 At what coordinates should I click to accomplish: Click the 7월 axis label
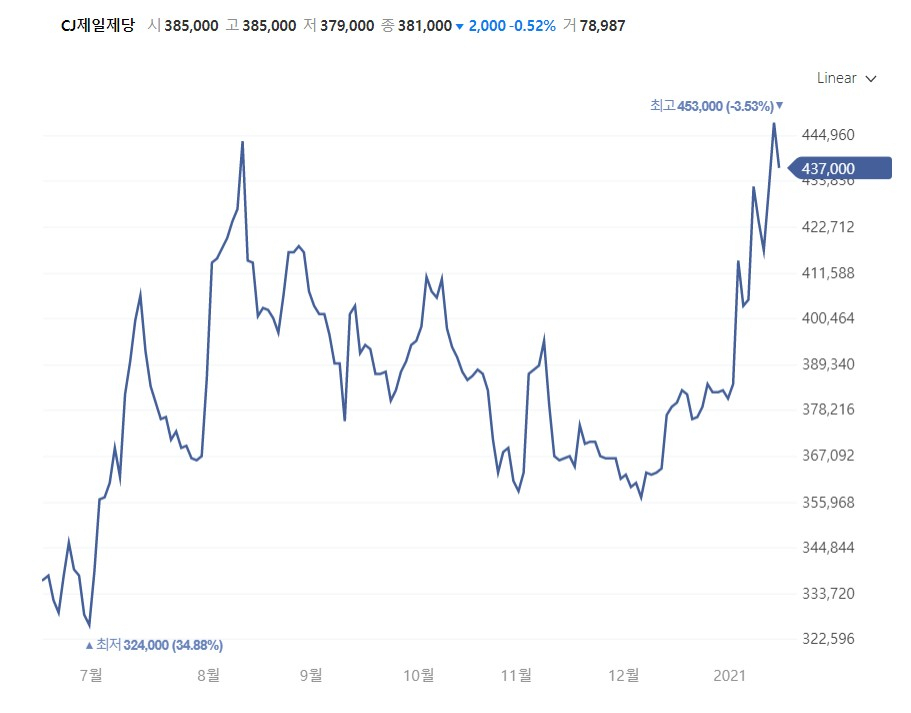[x=91, y=675]
